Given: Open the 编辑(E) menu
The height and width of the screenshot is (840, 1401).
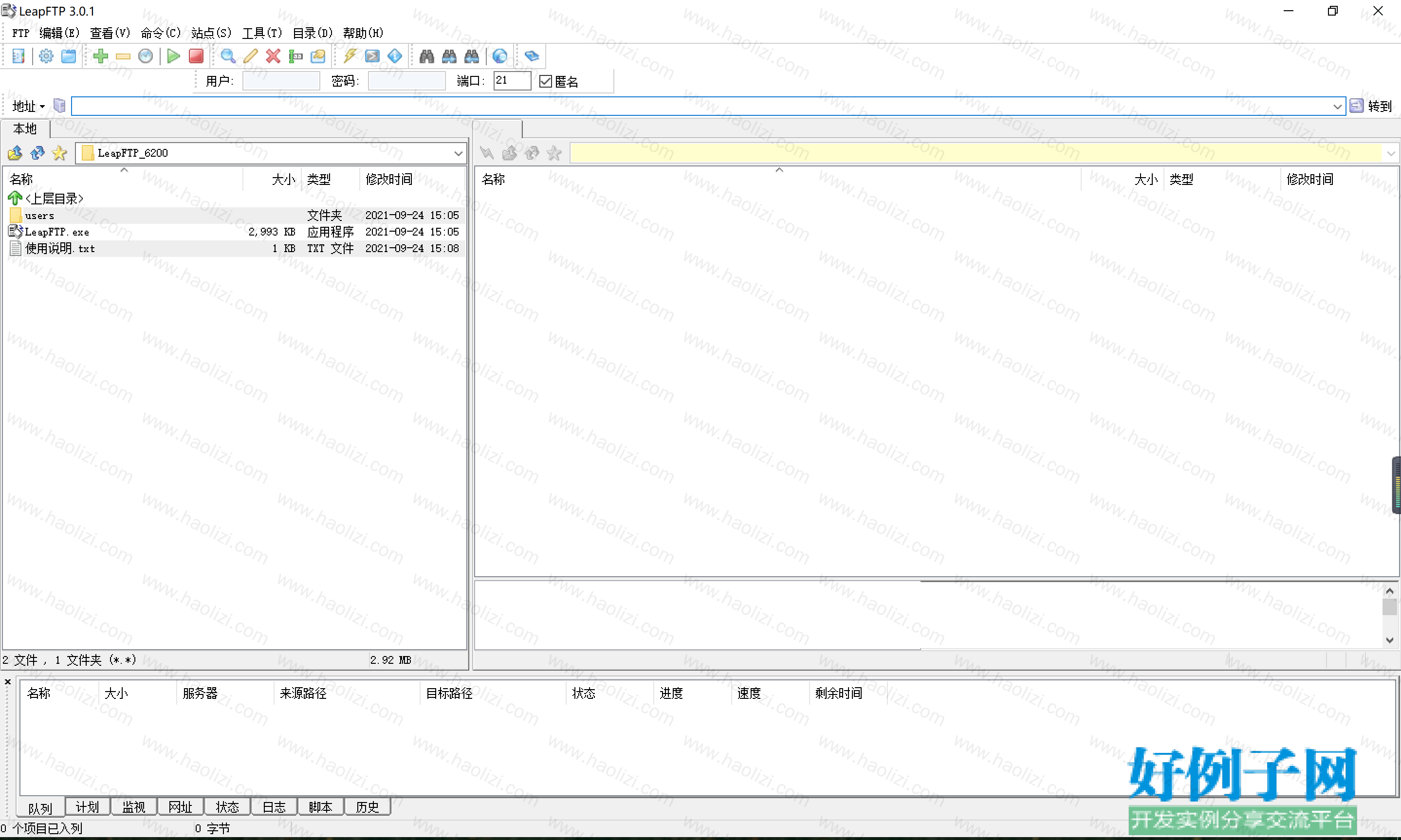Looking at the screenshot, I should click(x=59, y=34).
